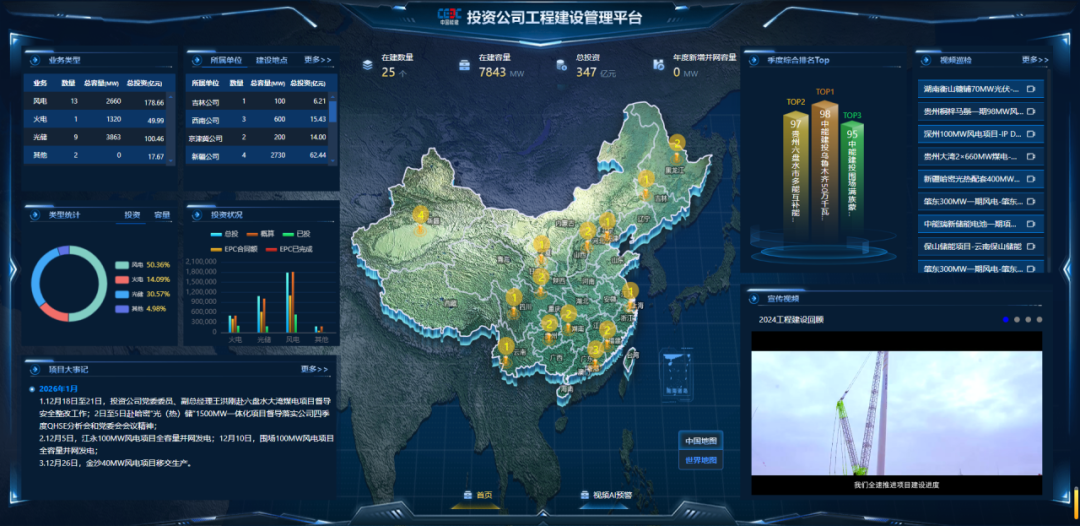Image resolution: width=1080 pixels, height=526 pixels.
Task: Open the 视频AI预警 navigation button
Action: pos(606,494)
